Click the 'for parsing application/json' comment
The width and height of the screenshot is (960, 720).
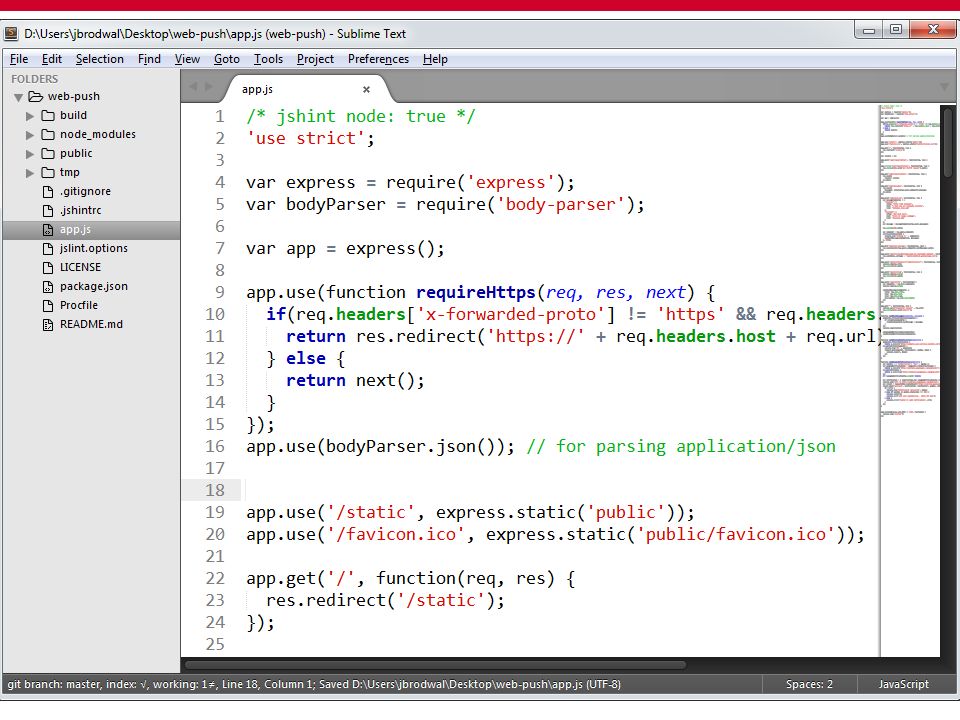[x=681, y=447]
